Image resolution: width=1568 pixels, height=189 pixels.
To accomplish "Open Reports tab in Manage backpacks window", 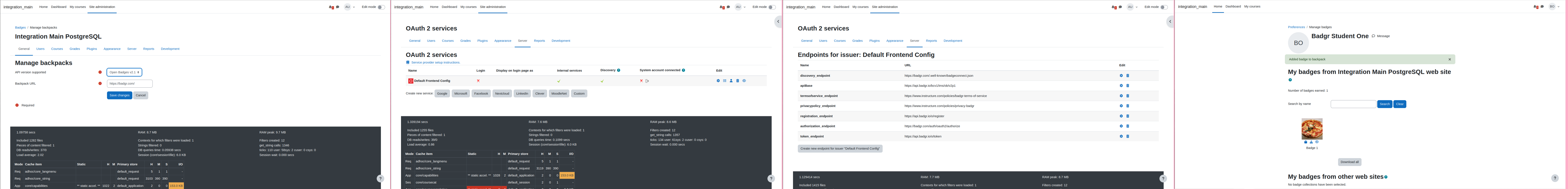I will (x=148, y=49).
